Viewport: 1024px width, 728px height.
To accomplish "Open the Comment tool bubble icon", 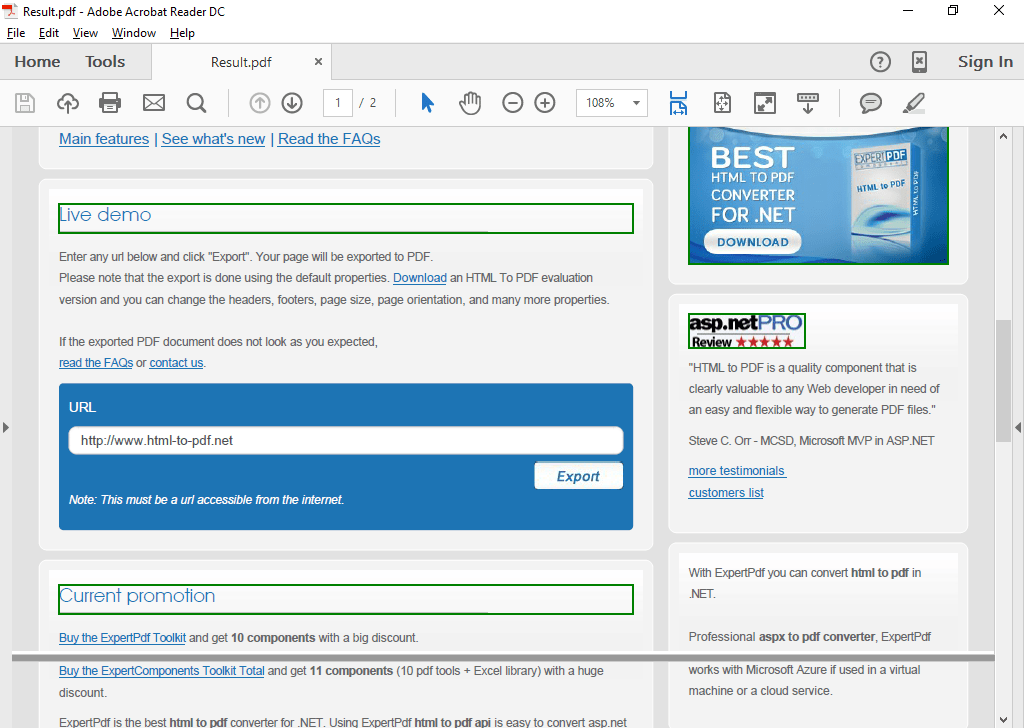I will [870, 103].
